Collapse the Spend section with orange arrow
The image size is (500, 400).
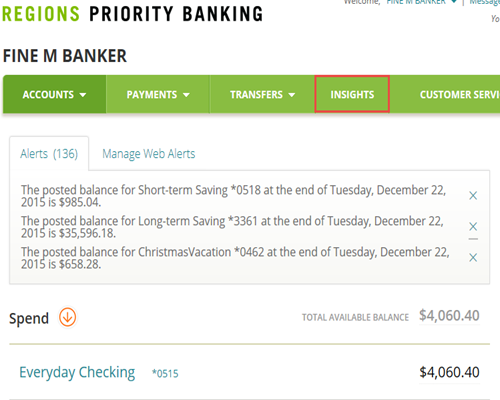click(x=68, y=317)
